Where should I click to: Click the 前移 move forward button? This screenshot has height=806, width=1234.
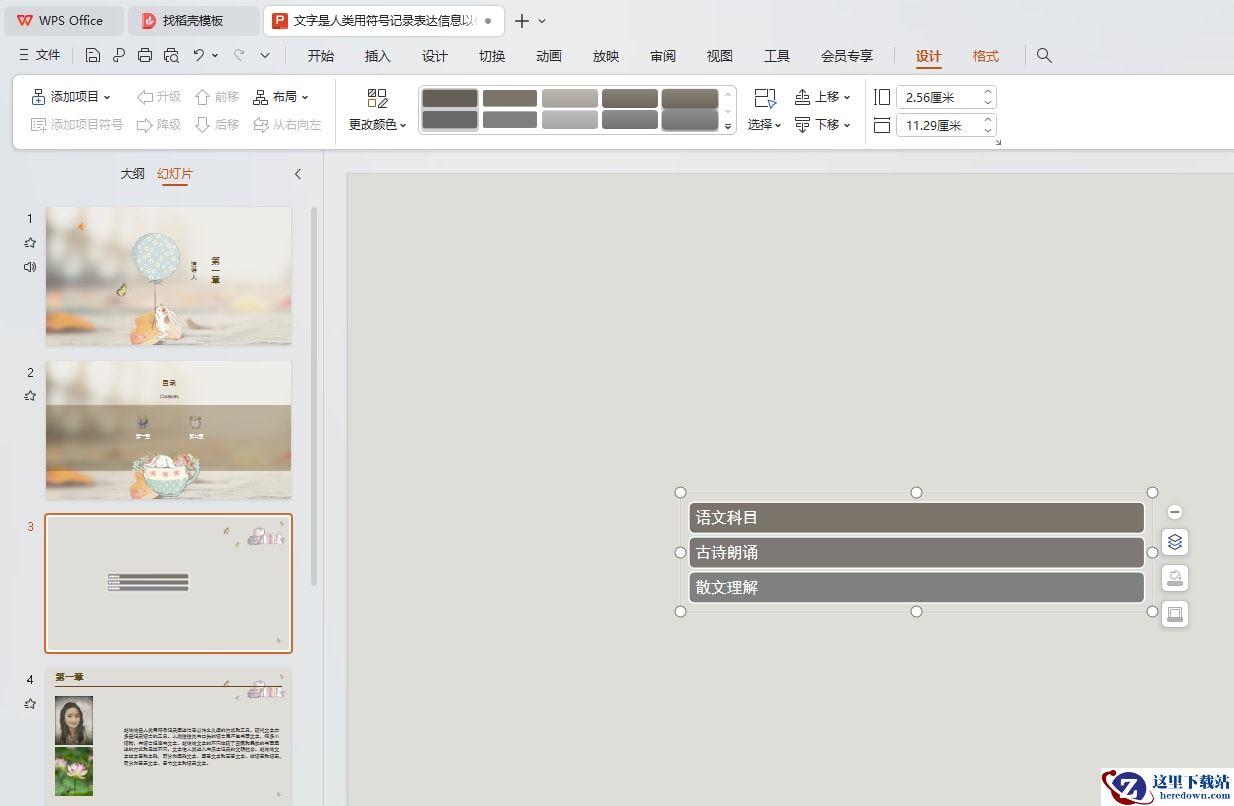coord(217,97)
